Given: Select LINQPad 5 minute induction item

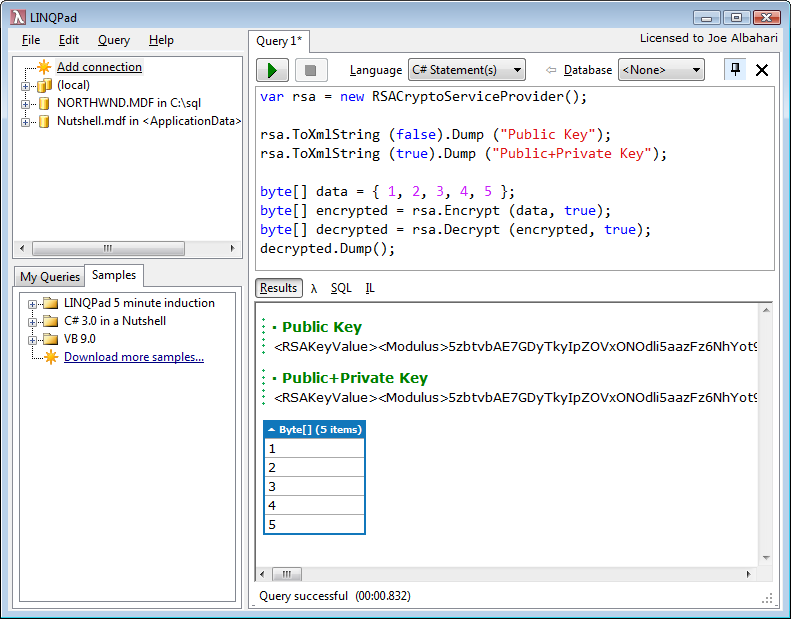Looking at the screenshot, I should click(x=139, y=303).
